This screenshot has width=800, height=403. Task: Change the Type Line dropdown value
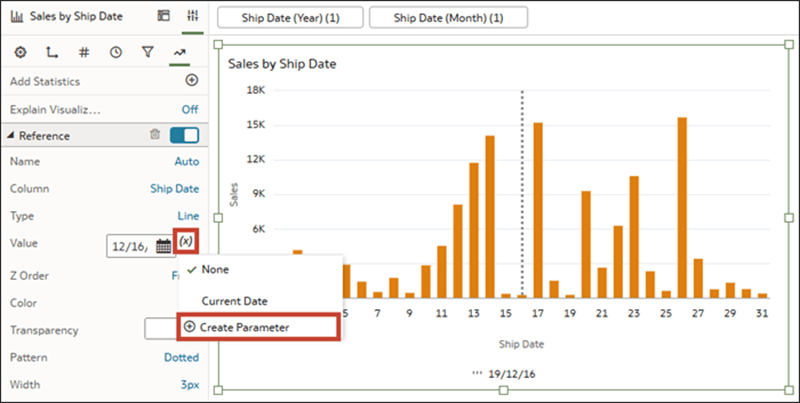(x=188, y=216)
